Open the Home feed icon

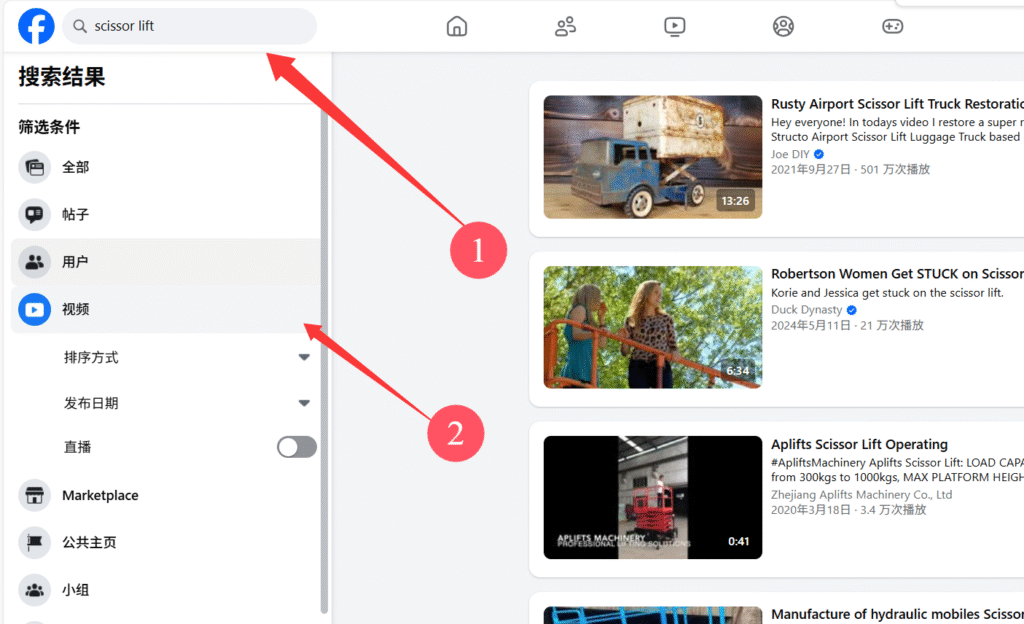click(456, 27)
